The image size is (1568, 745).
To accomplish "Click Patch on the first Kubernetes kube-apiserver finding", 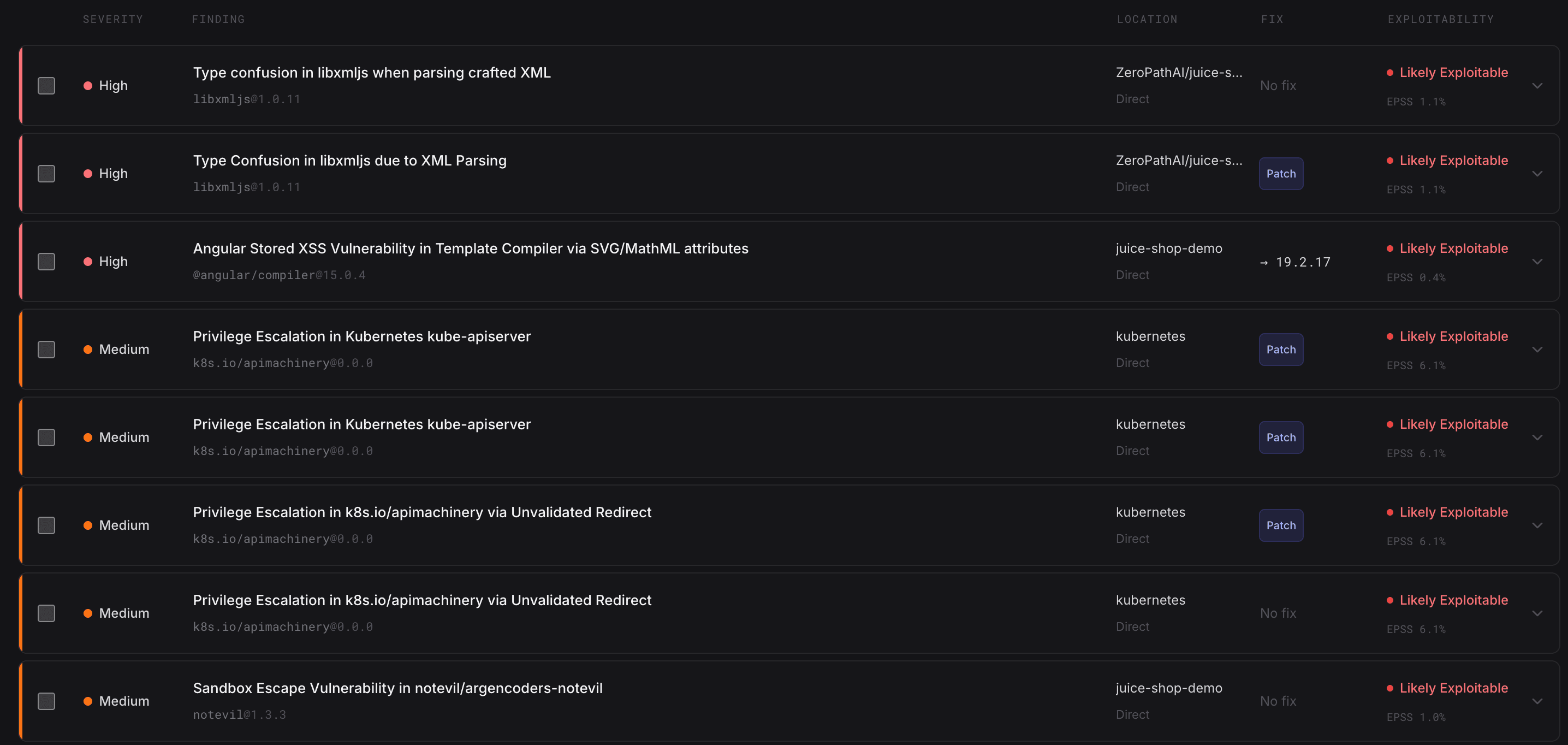I will (1281, 350).
